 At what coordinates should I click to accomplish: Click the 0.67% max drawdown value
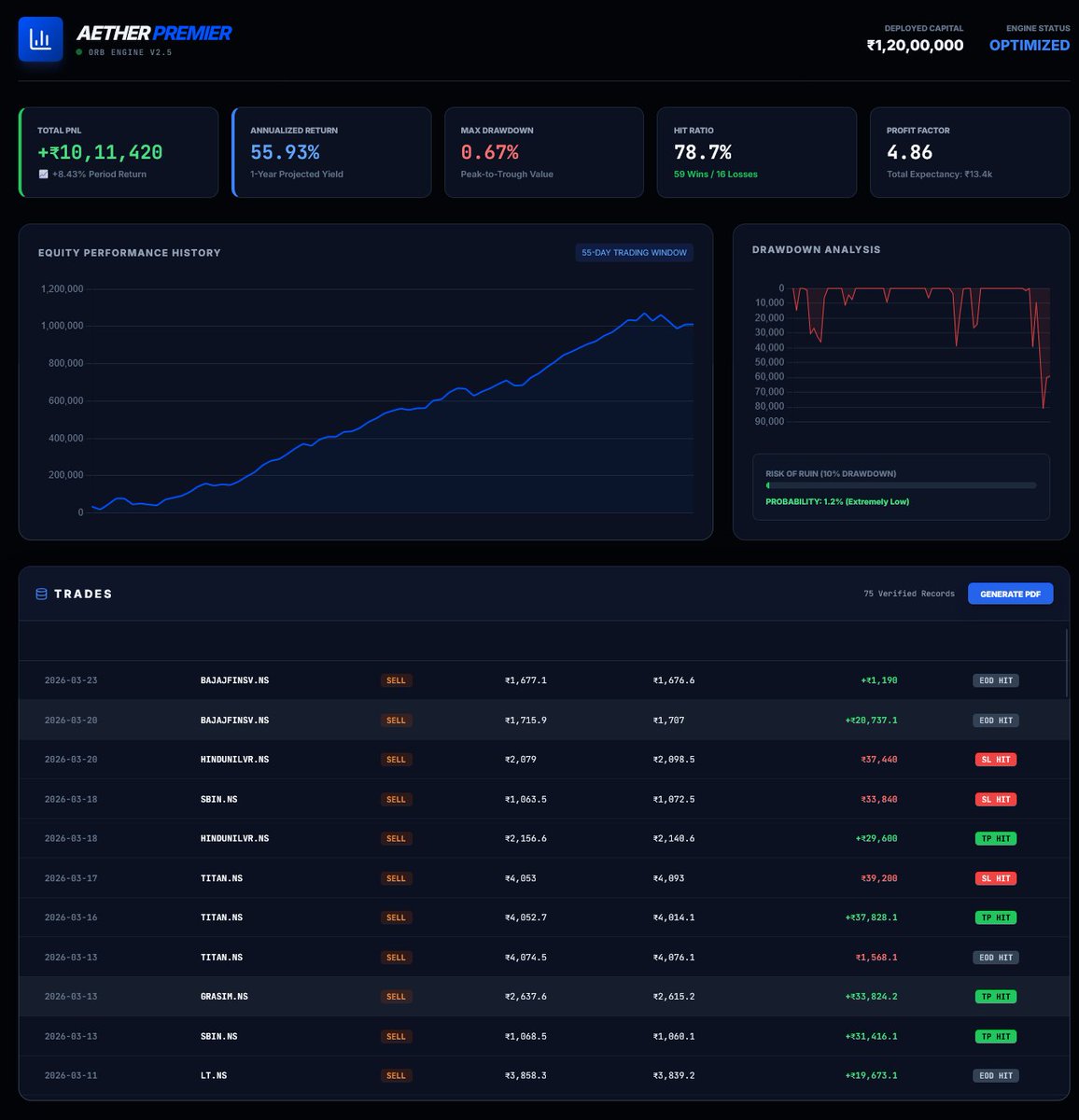click(x=489, y=152)
